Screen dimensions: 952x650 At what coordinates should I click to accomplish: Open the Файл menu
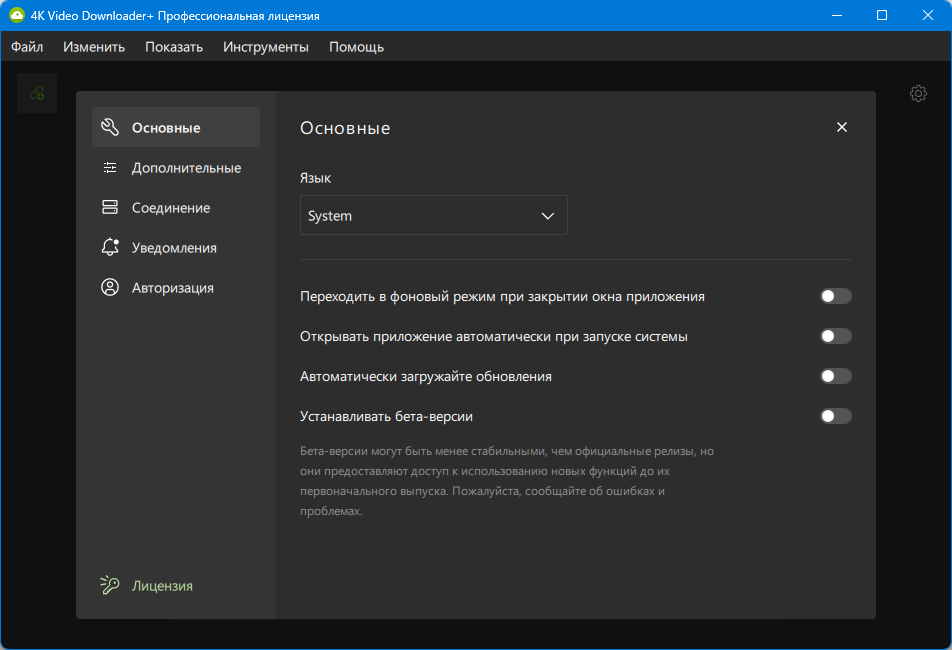coord(27,47)
